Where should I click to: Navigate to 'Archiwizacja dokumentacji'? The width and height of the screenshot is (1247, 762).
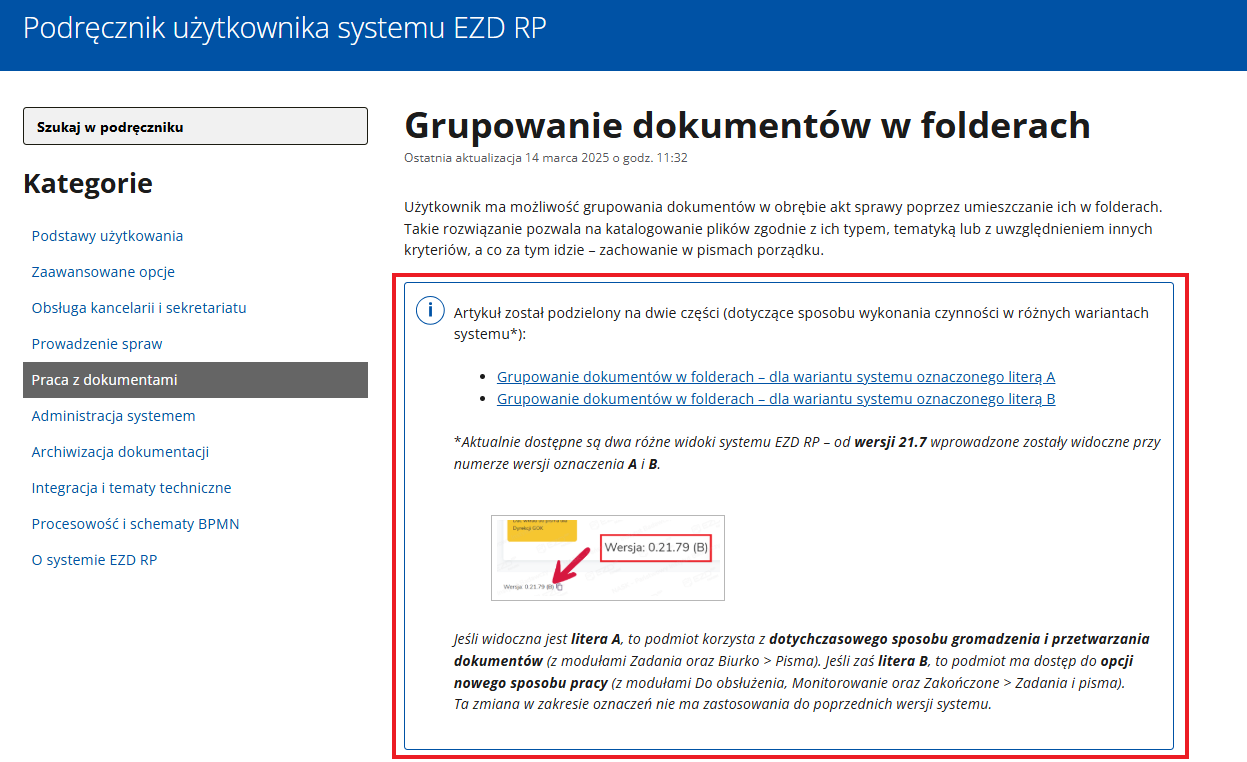[120, 452]
